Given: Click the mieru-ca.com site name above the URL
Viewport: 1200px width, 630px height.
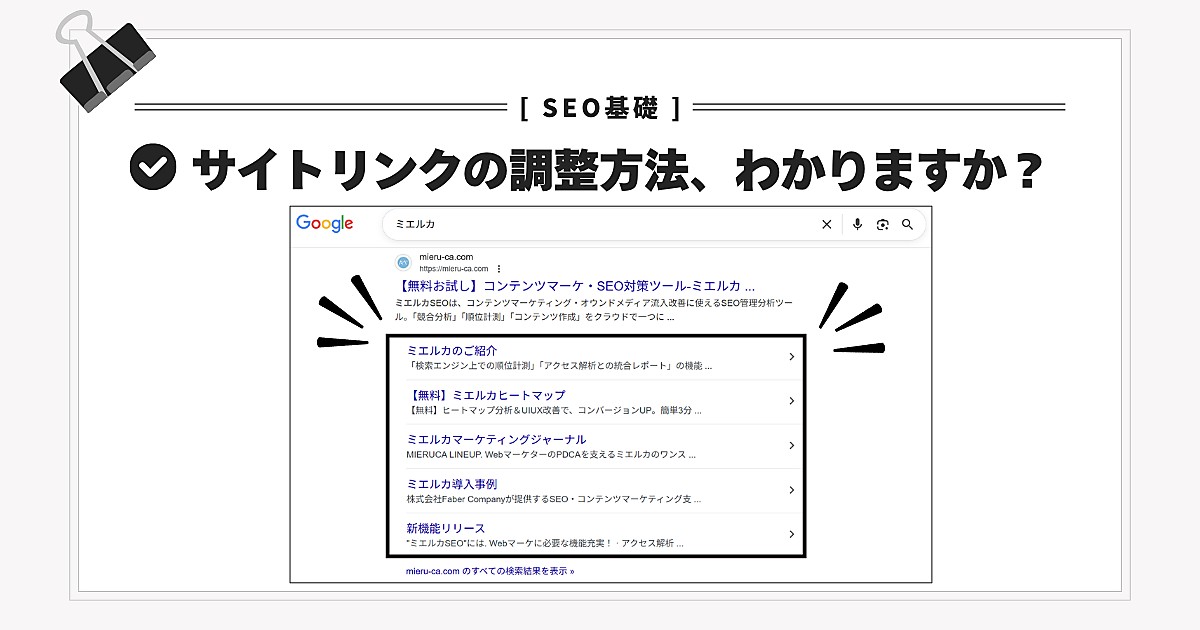Looking at the screenshot, I should 446,257.
